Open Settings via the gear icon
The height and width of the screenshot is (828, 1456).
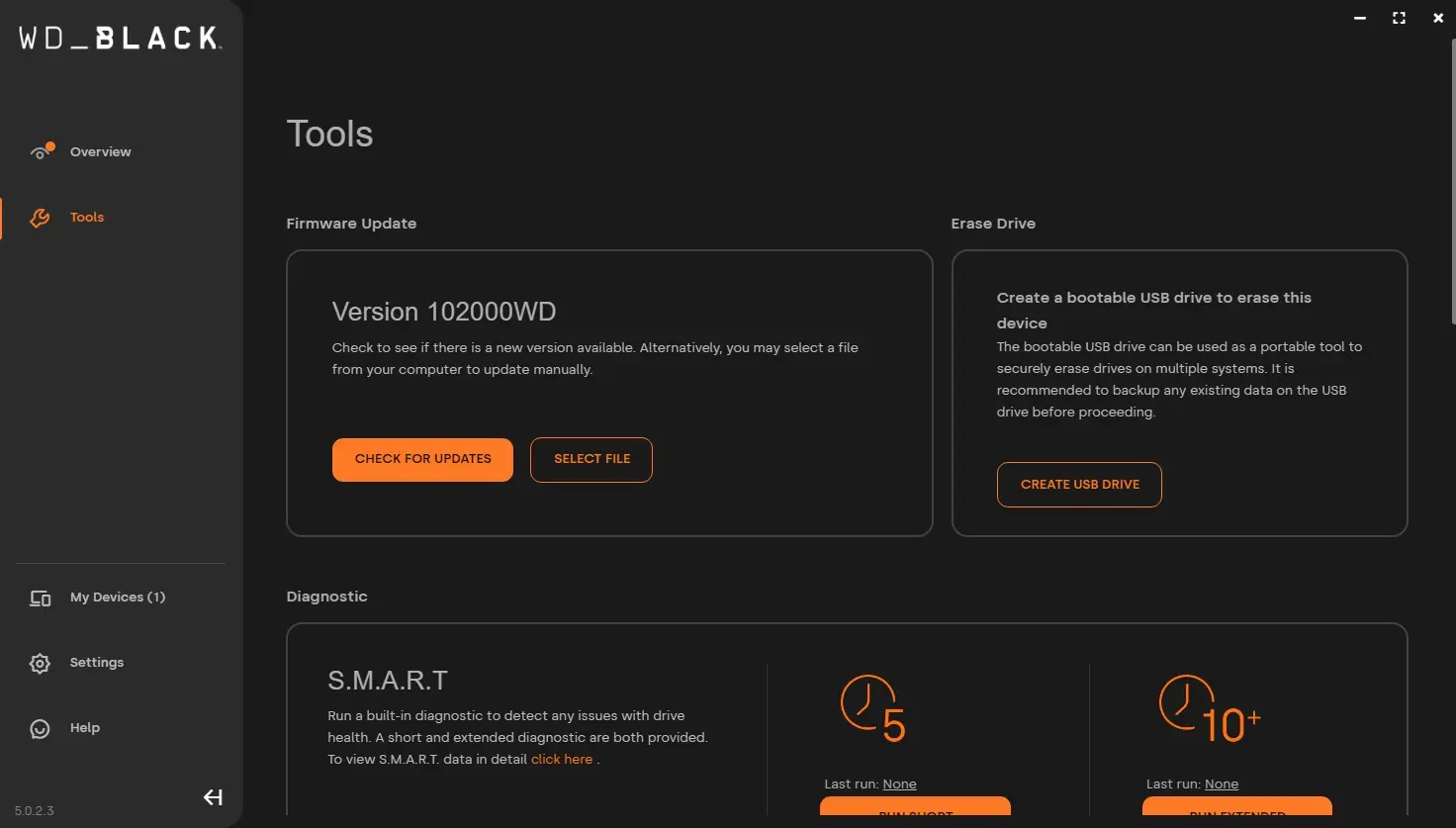click(40, 663)
